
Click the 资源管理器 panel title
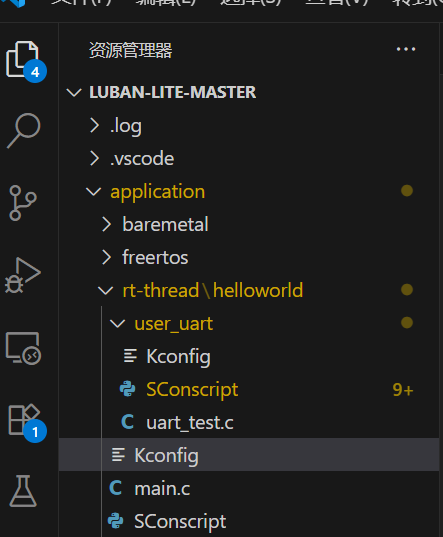click(x=130, y=50)
